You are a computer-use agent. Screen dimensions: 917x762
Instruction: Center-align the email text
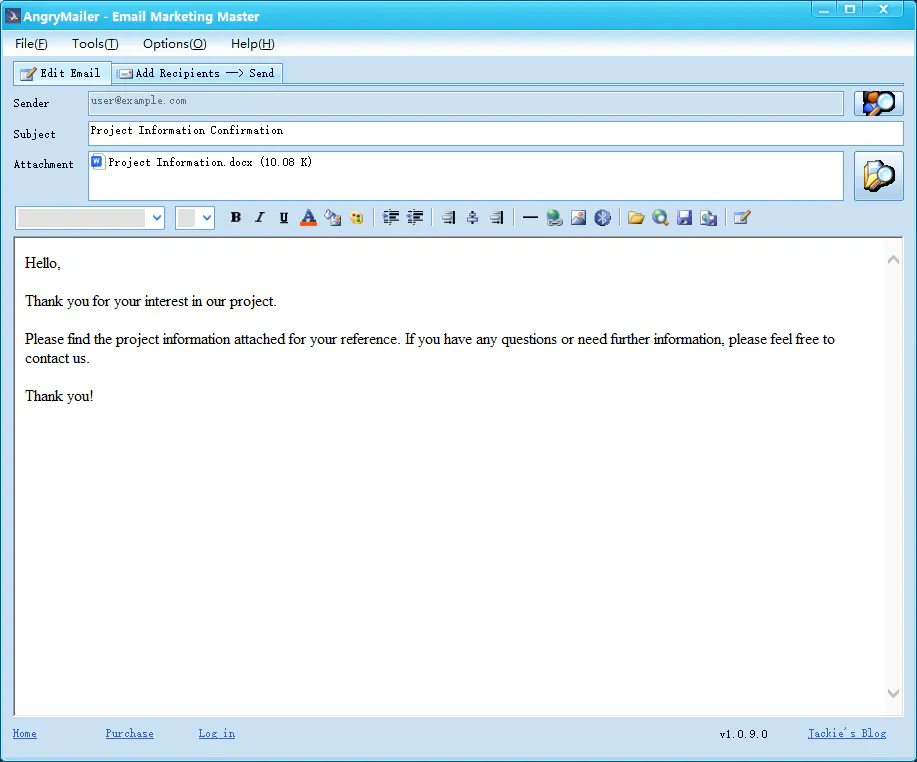(473, 218)
